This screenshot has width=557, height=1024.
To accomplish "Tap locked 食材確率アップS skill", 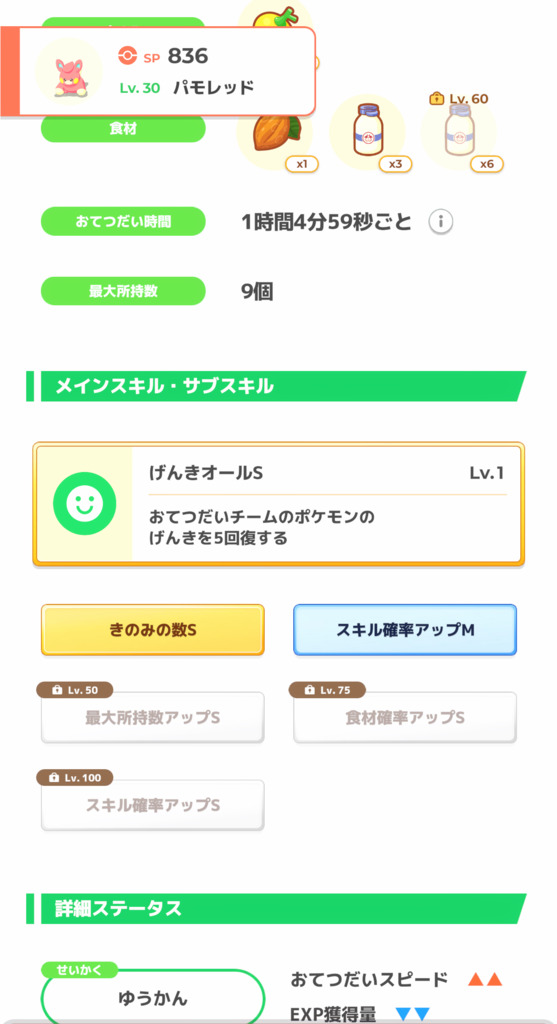I will 405,717.
